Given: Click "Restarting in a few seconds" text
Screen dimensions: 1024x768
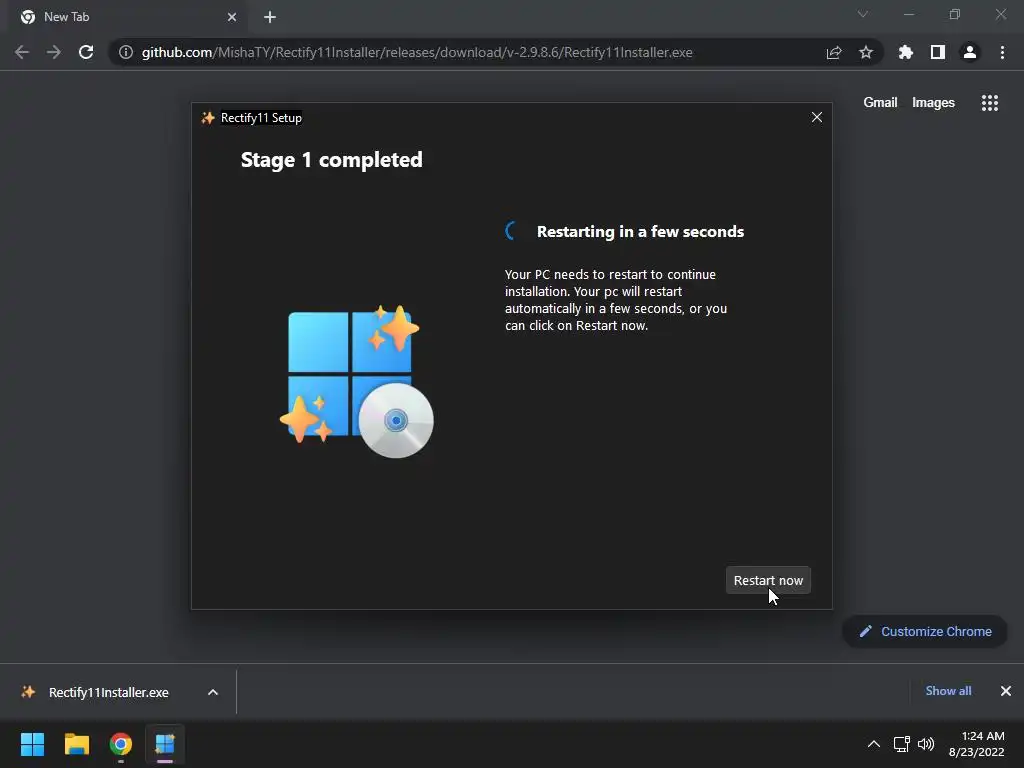Looking at the screenshot, I should 640,231.
